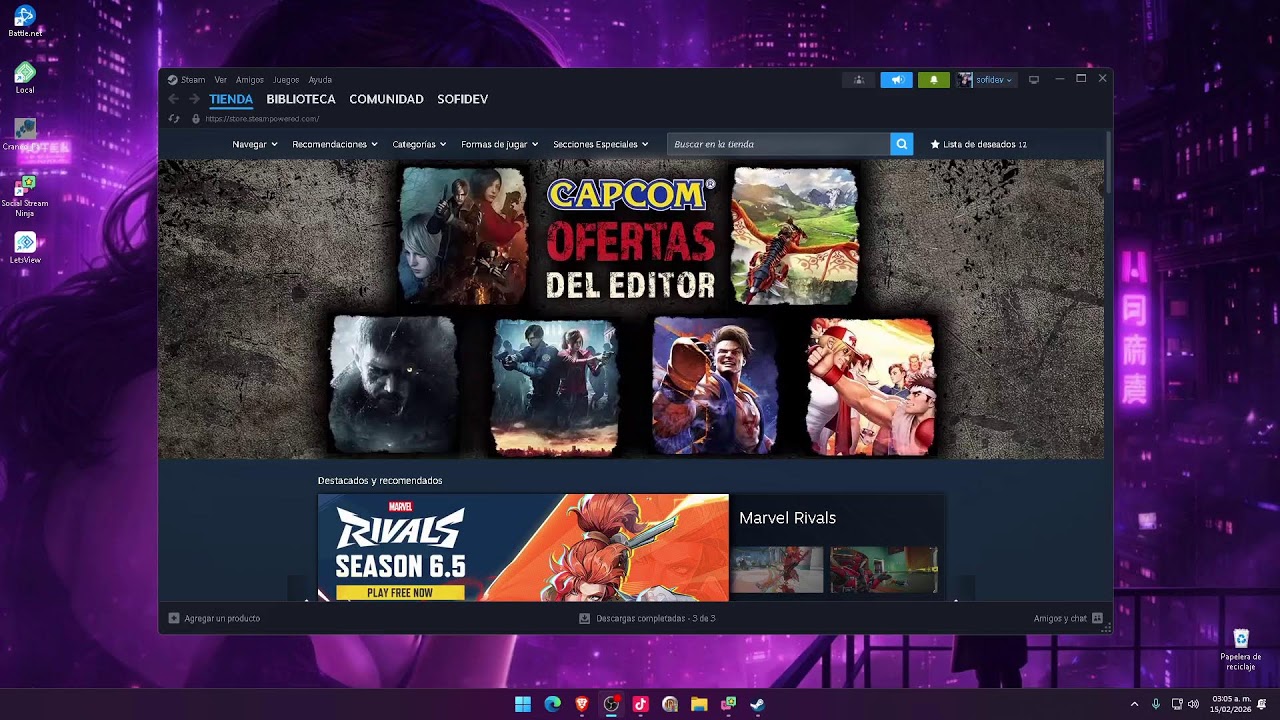The image size is (1280, 720).
Task: Switch to OBS Studio in taskbar
Action: (x=611, y=704)
